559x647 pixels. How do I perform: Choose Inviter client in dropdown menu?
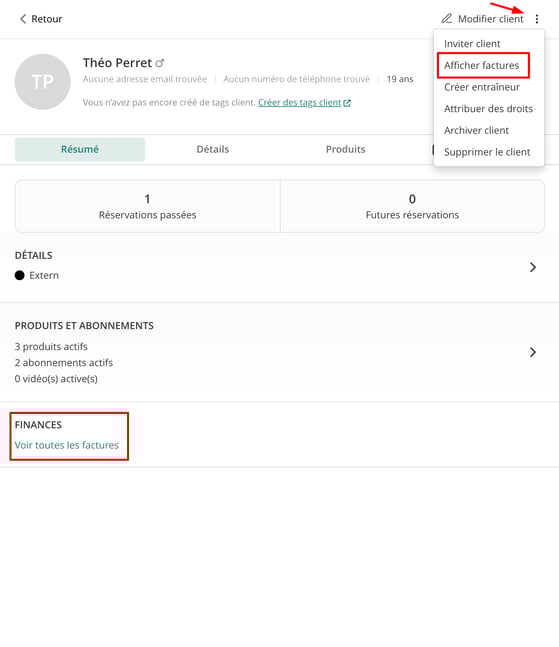(472, 44)
